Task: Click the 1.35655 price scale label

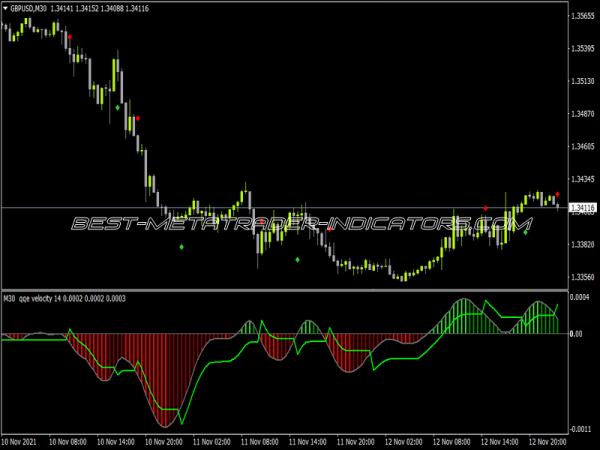Action: [x=582, y=16]
